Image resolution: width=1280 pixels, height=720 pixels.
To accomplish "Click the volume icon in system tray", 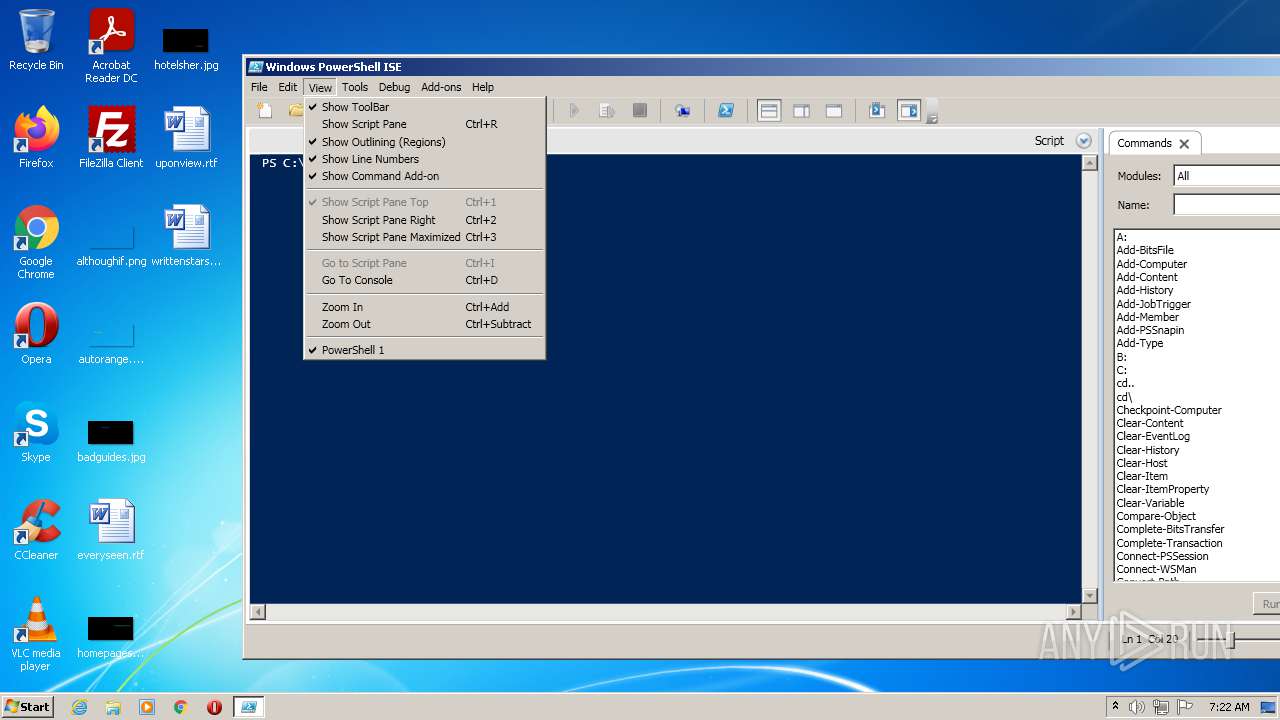I will 1137,707.
